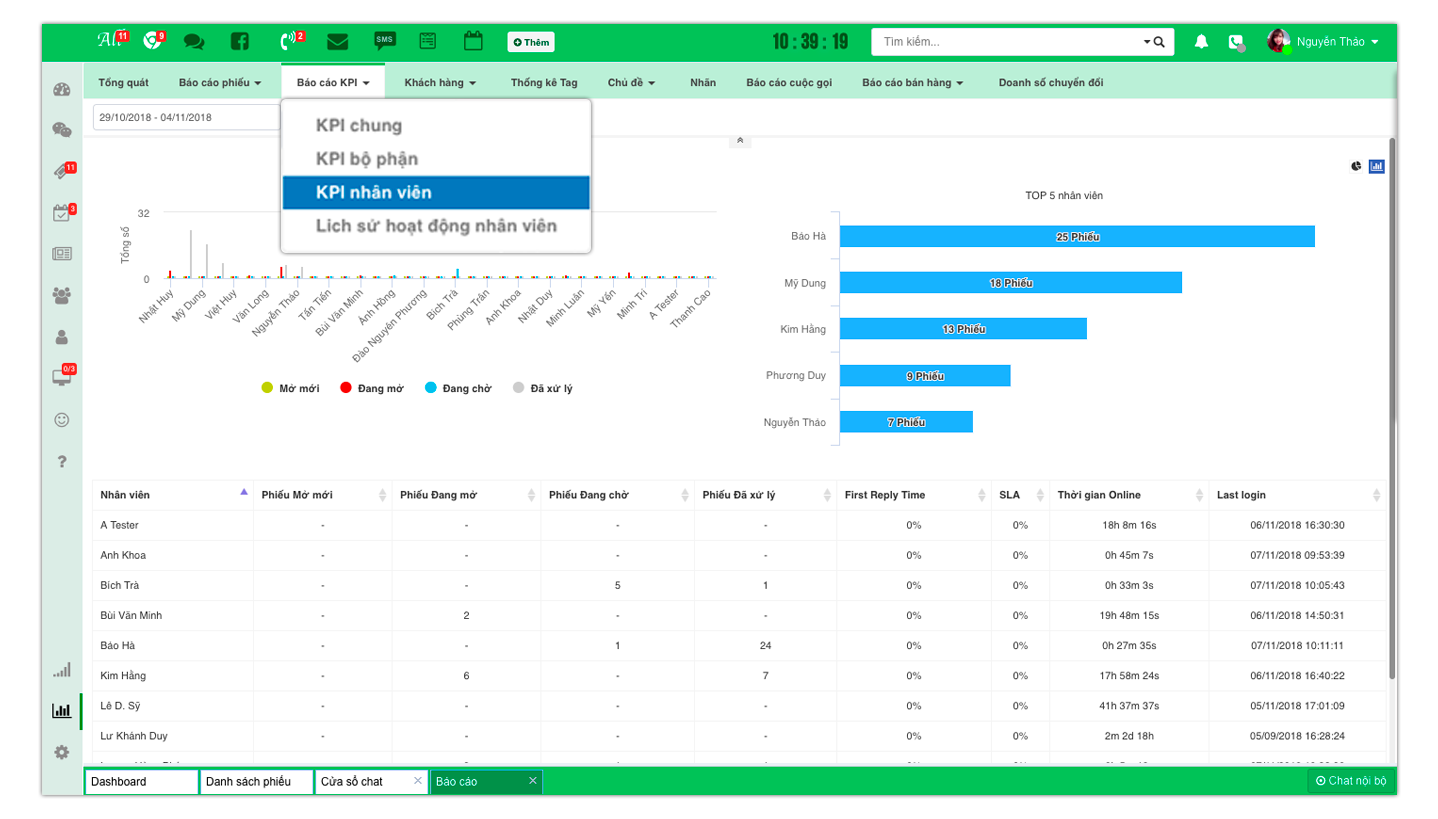1438x819 pixels.
Task: Click the ticket tag icon in sidebar
Action: pos(62,171)
